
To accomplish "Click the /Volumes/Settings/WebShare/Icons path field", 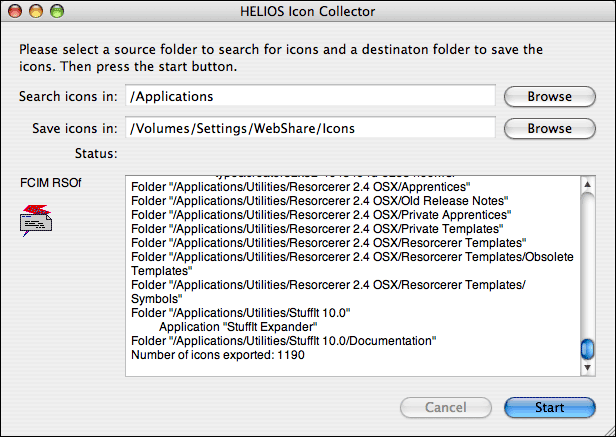I will [x=310, y=128].
